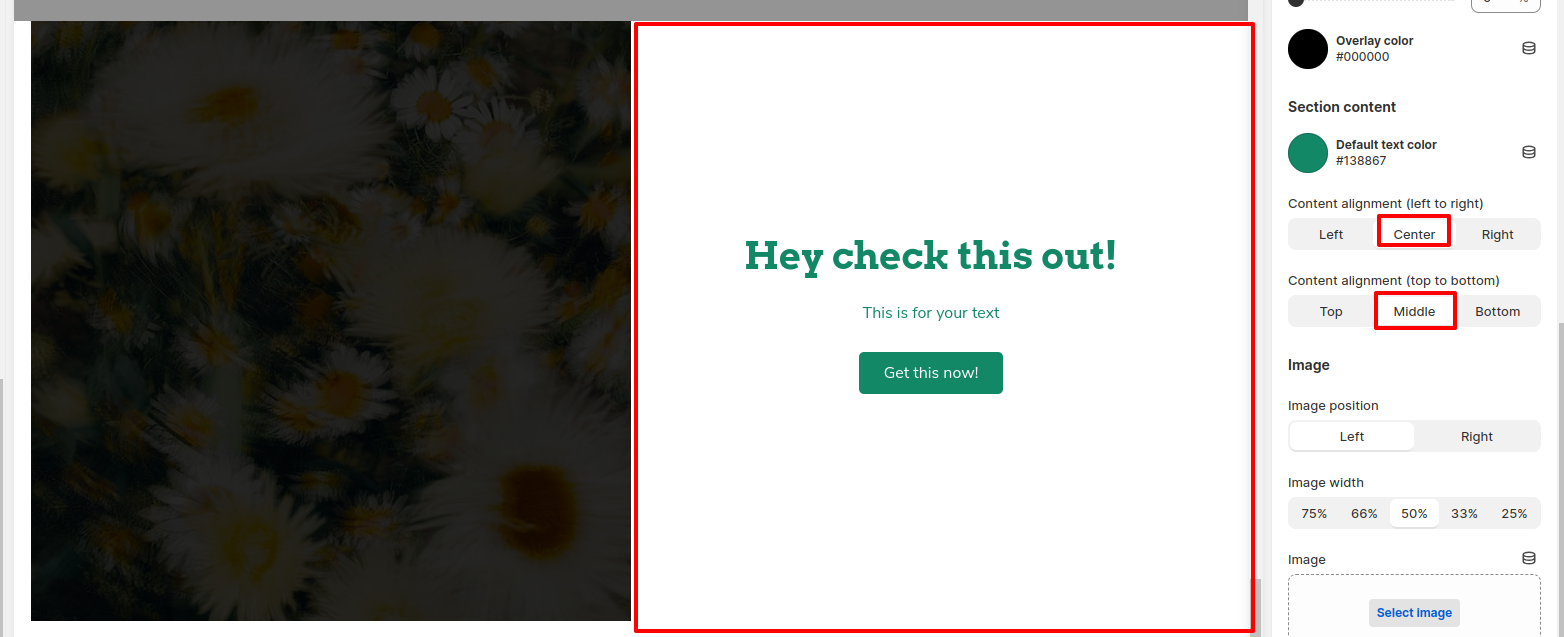Click the green Default text color swatch
The height and width of the screenshot is (637, 1564).
pos(1308,152)
